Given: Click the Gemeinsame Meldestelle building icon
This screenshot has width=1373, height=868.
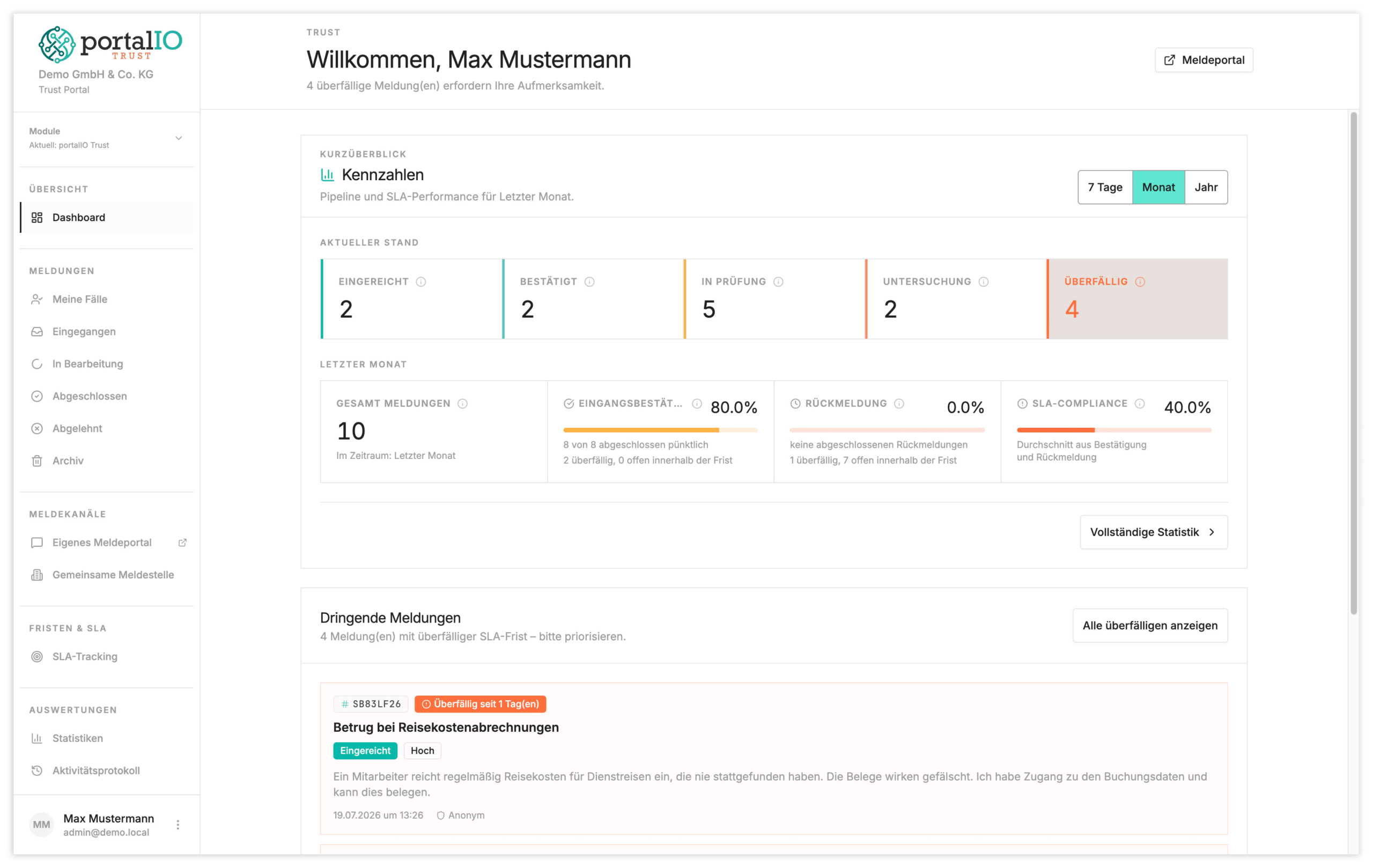Looking at the screenshot, I should click(x=37, y=575).
